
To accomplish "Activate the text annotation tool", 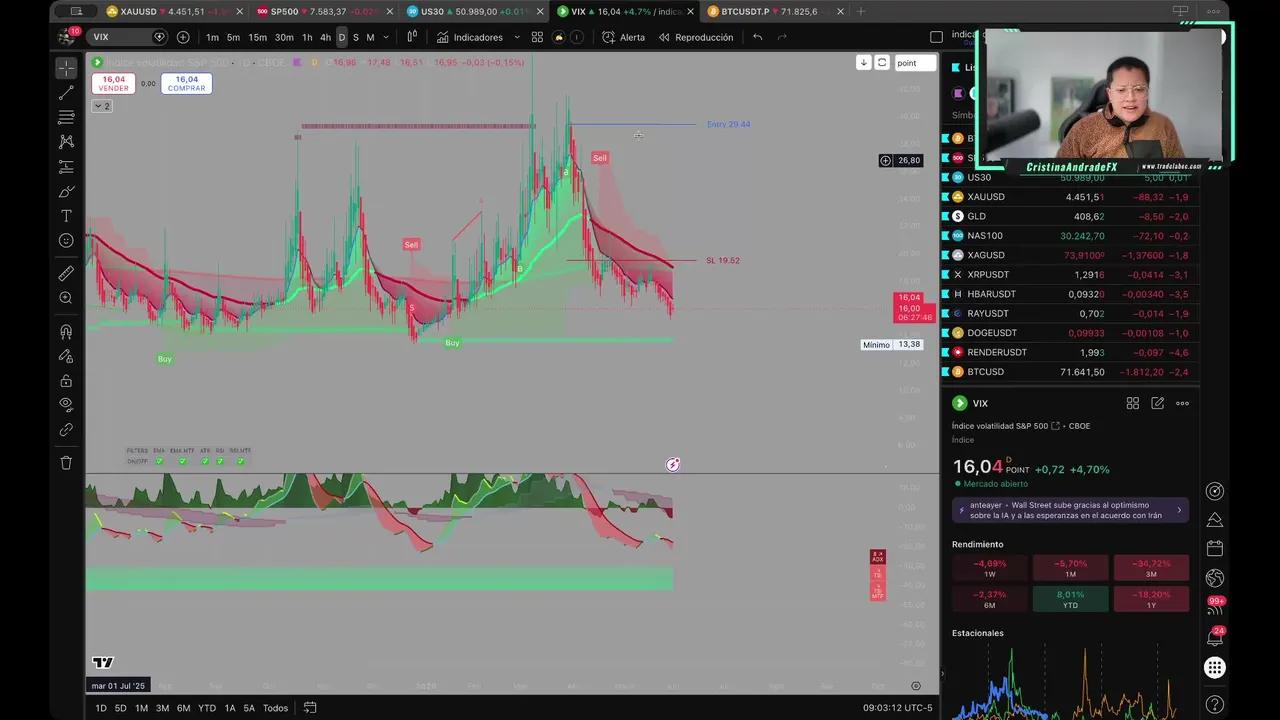I will point(66,216).
